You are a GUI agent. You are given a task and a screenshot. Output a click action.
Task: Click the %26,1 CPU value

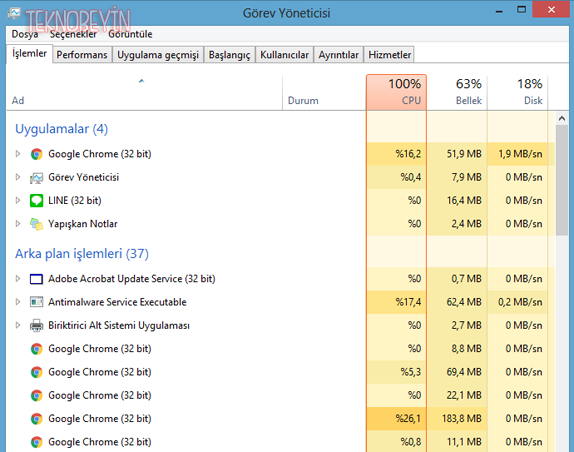tap(408, 419)
